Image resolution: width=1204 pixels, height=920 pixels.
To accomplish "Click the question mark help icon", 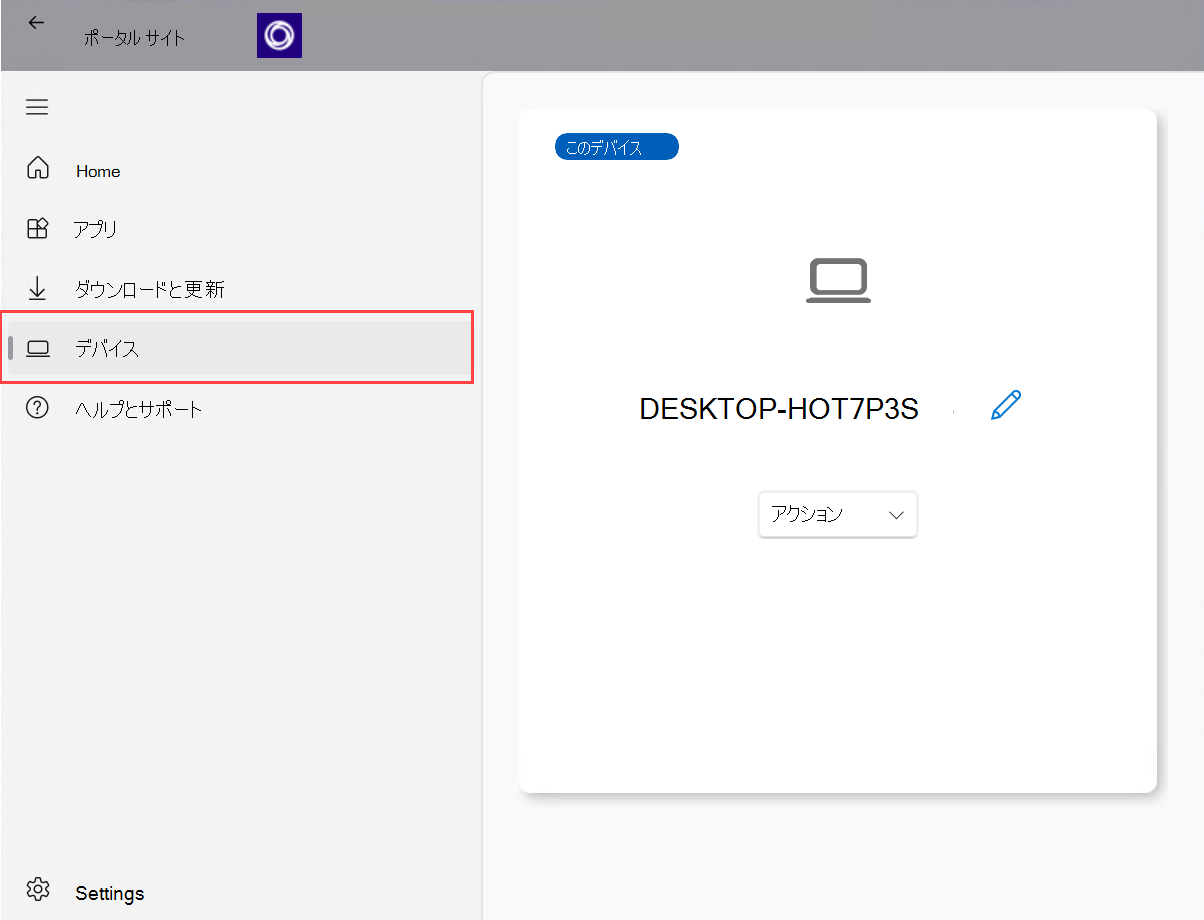I will (37, 408).
